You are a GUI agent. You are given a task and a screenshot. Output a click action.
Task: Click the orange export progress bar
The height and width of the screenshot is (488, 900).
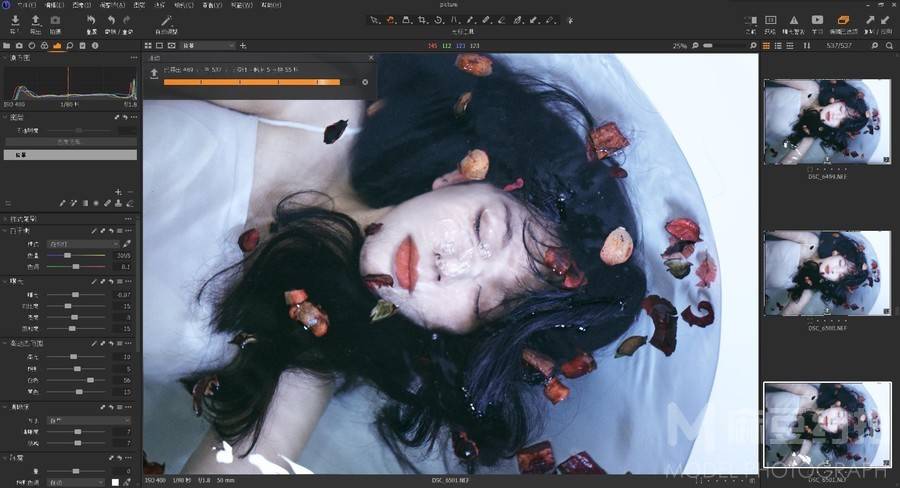pos(252,82)
